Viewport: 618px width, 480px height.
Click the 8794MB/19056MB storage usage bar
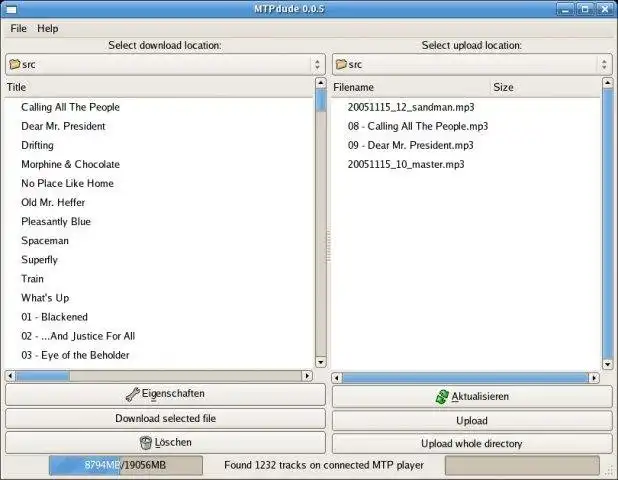[x=126, y=465]
